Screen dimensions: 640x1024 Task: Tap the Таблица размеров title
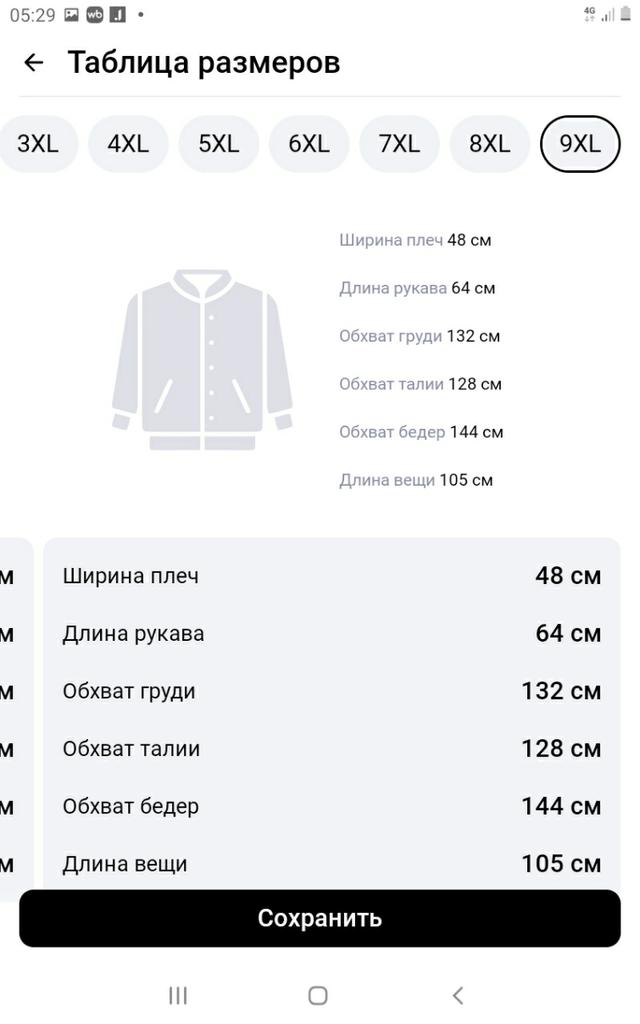pyautogui.click(x=204, y=63)
